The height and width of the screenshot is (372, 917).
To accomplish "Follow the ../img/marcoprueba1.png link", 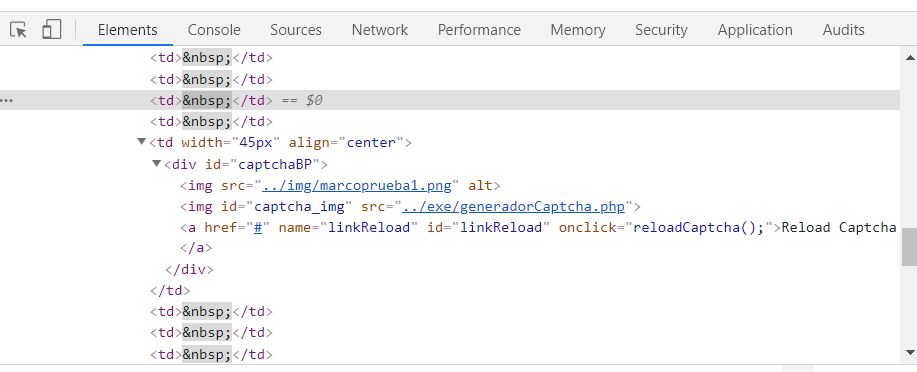I will [x=357, y=185].
